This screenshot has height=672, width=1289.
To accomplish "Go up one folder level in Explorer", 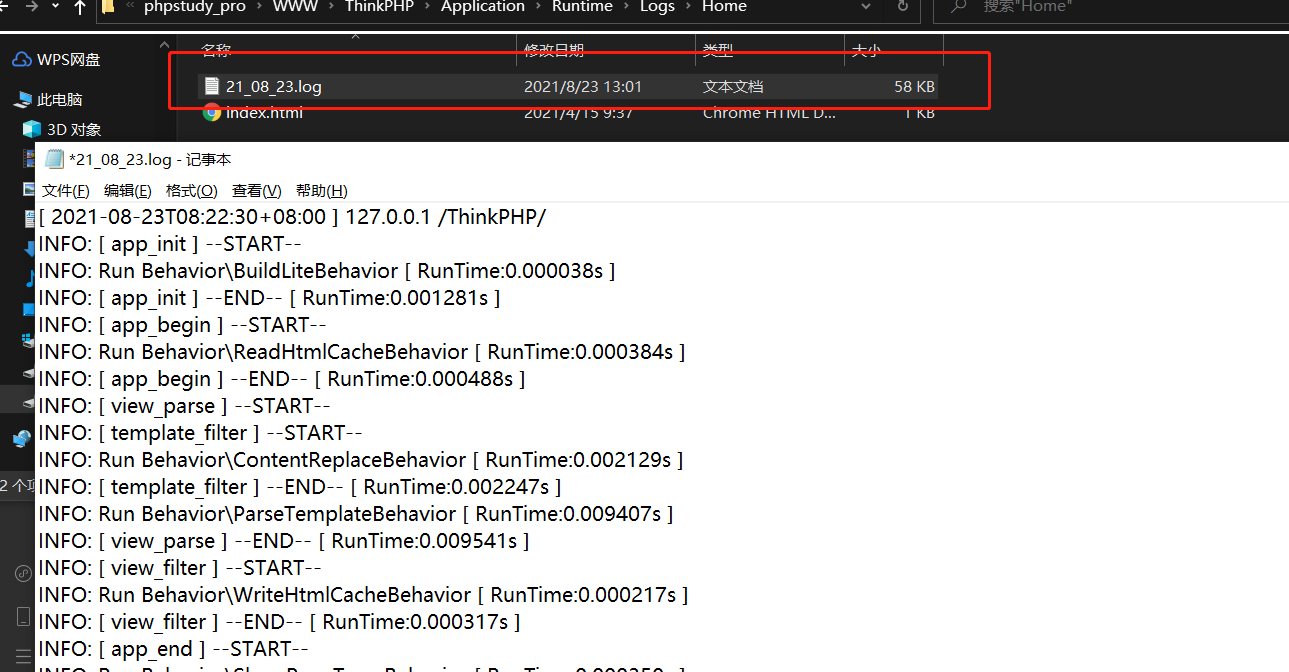I will [x=79, y=6].
